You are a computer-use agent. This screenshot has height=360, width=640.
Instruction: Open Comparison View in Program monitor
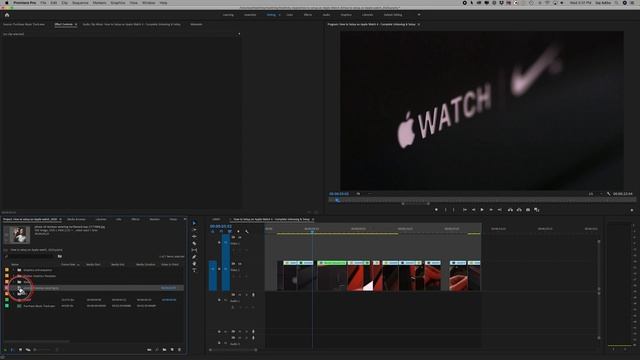point(537,210)
